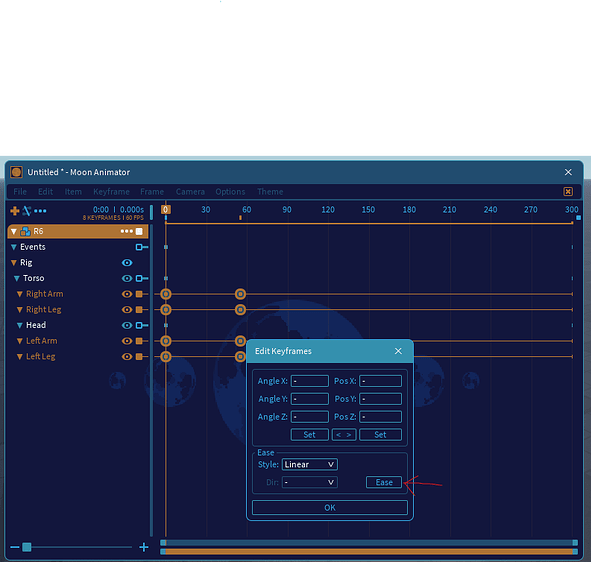Collapse the Rig tree arrow
This screenshot has height=562, width=591.
[x=14, y=263]
